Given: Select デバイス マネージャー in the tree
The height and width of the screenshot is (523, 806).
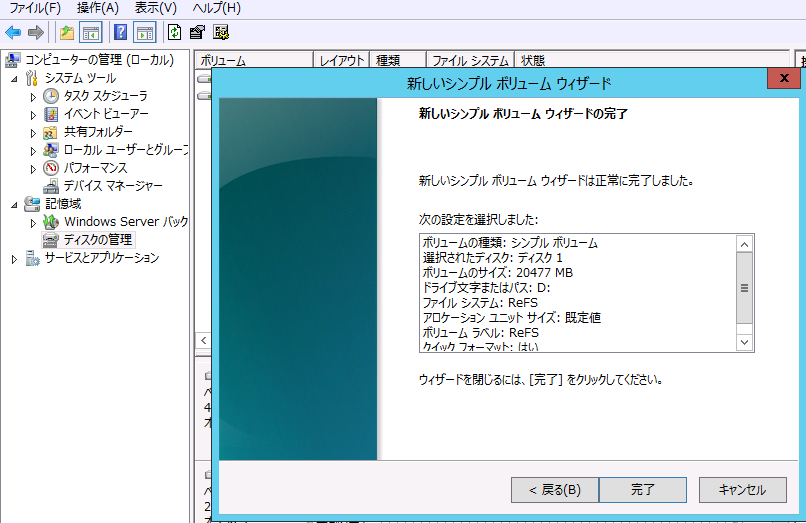Looking at the screenshot, I should [113, 186].
